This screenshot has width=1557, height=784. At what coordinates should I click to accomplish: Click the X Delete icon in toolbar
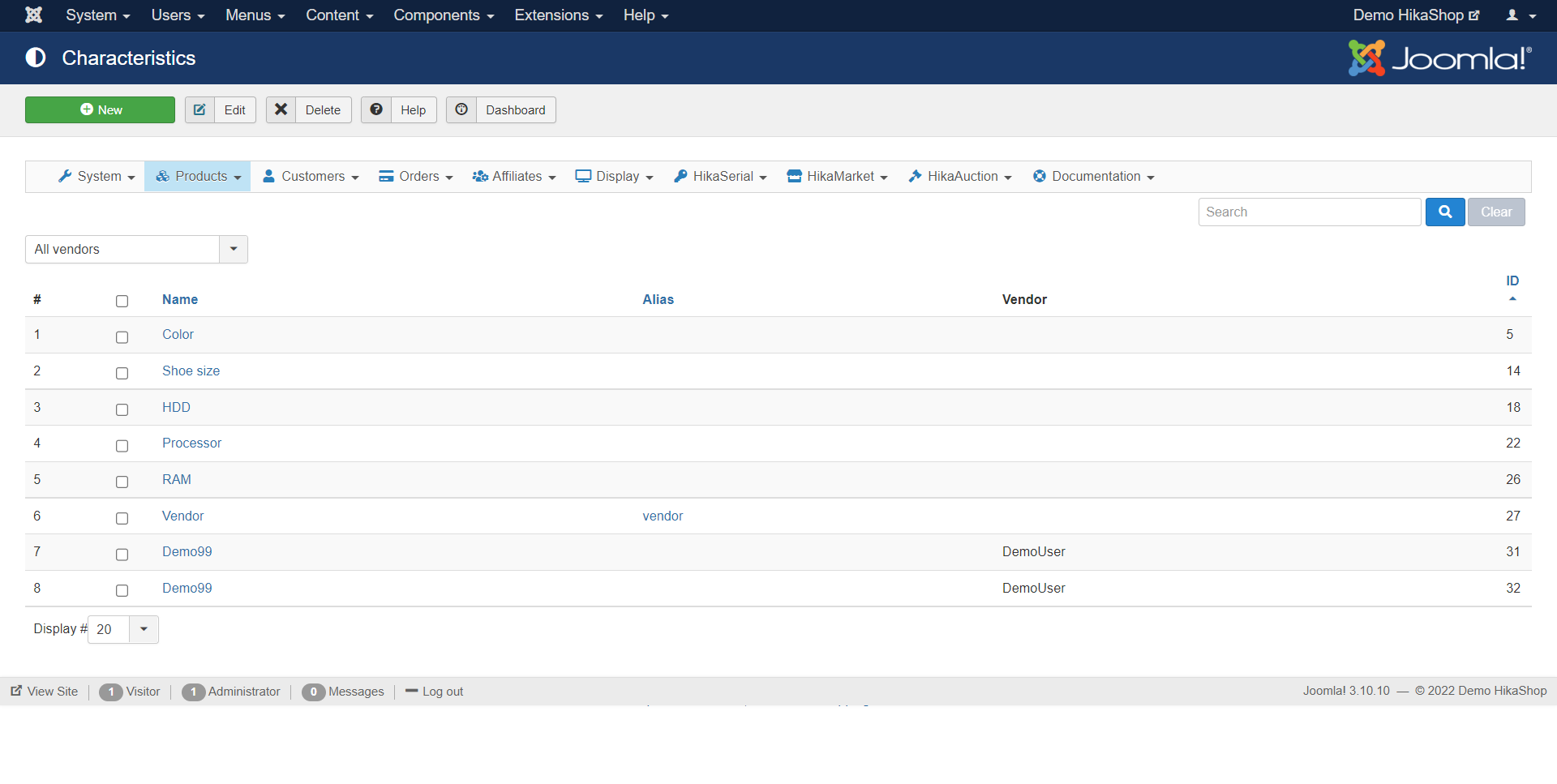pos(281,109)
